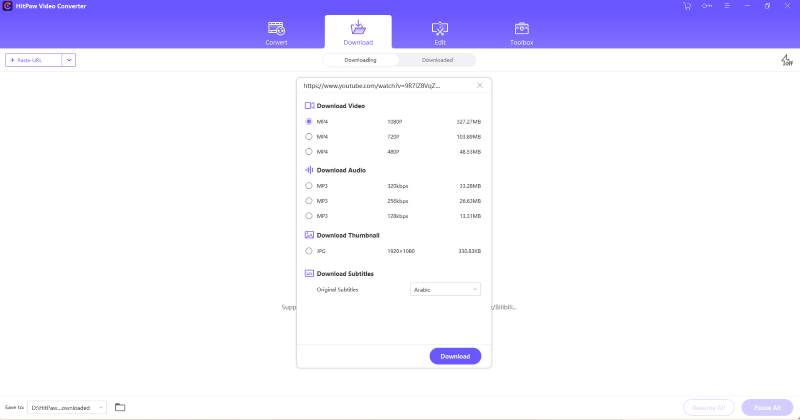
Task: Close the download options dialog
Action: pyautogui.click(x=480, y=85)
